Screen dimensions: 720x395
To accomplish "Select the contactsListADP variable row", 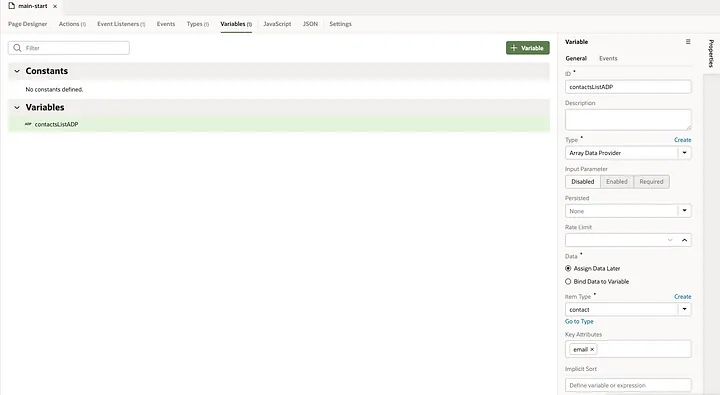I will pyautogui.click(x=279, y=124).
